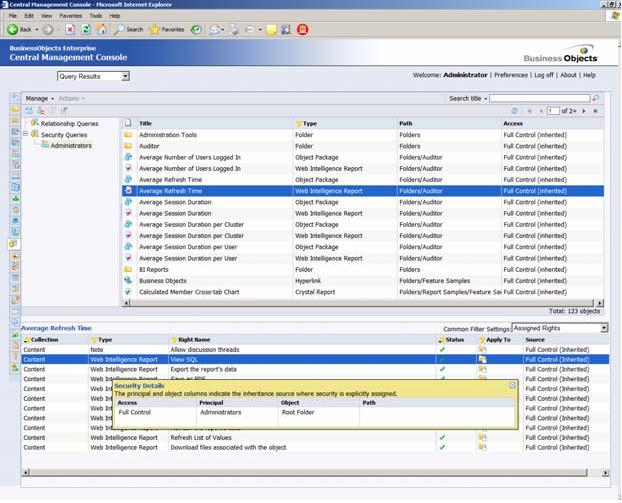
Task: Select the BI Reports folder row
Action: tap(363, 269)
